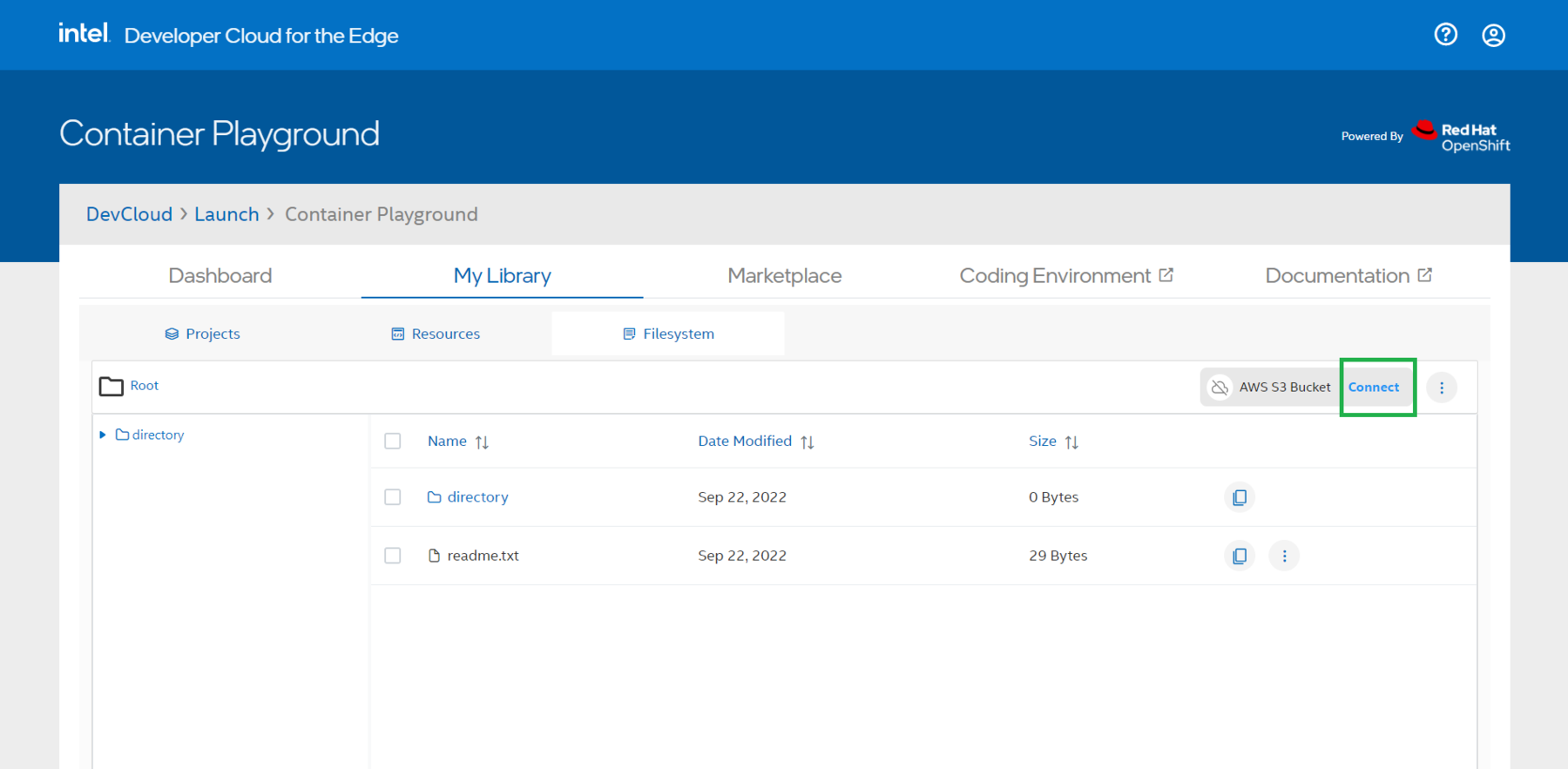Open the directory folder in file list

(477, 497)
